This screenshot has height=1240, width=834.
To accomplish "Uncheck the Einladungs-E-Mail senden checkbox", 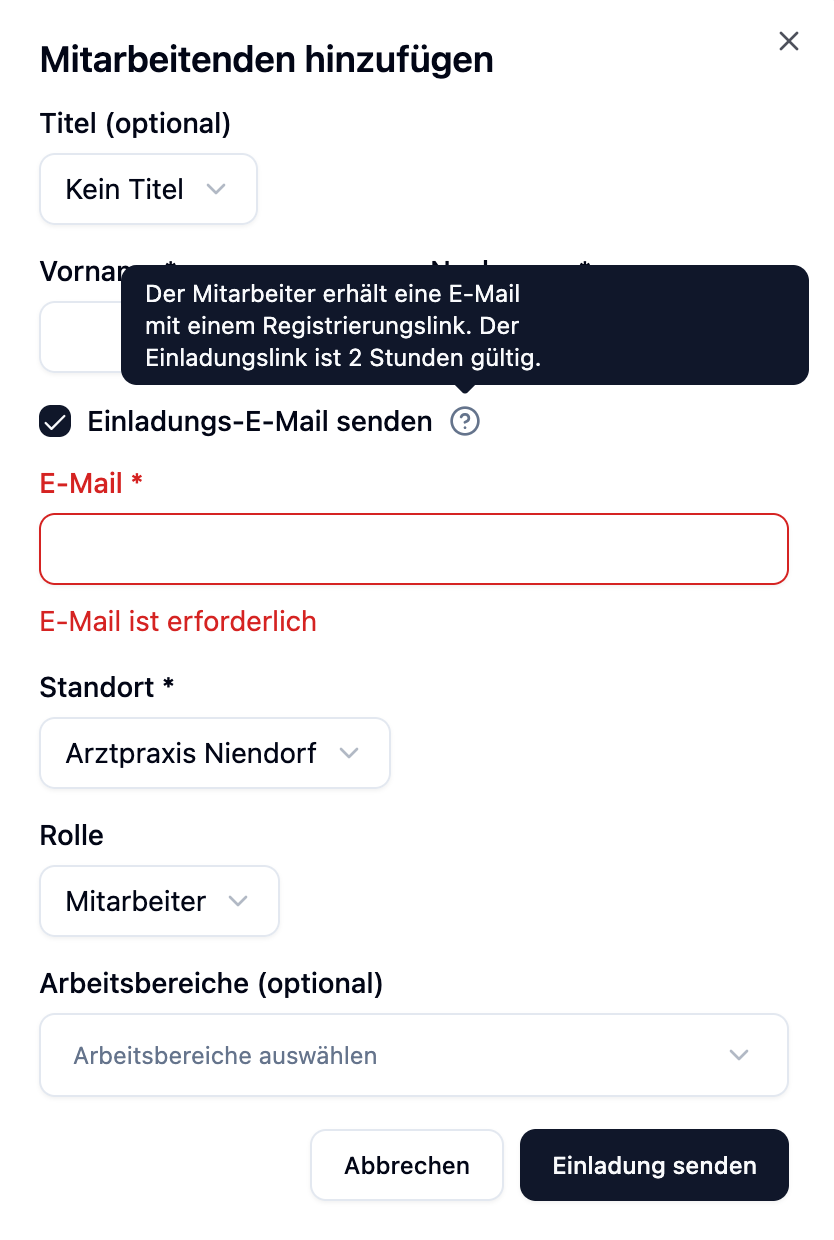I will 55,422.
